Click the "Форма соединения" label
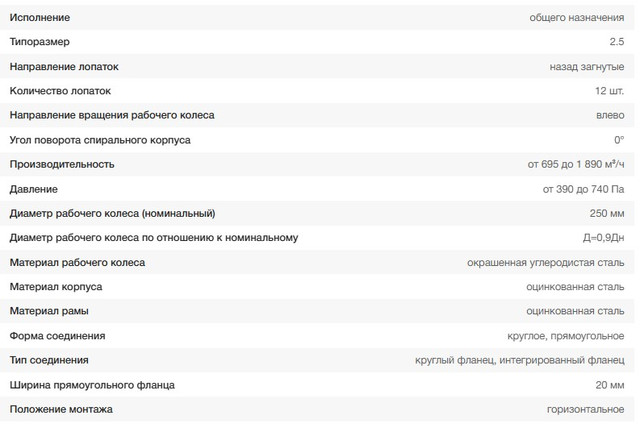The height and width of the screenshot is (432, 640). point(57,336)
